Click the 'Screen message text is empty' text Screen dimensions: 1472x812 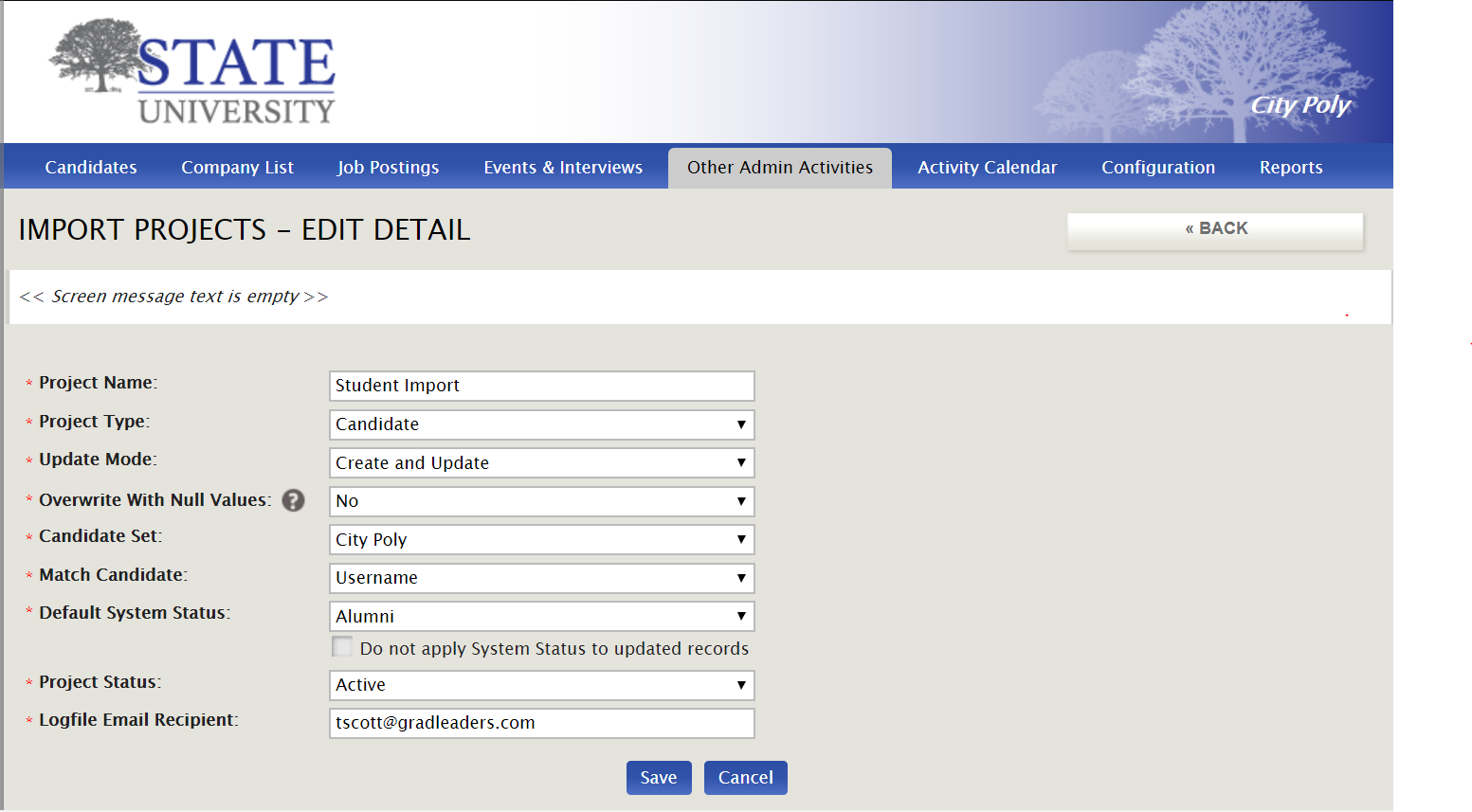point(174,297)
